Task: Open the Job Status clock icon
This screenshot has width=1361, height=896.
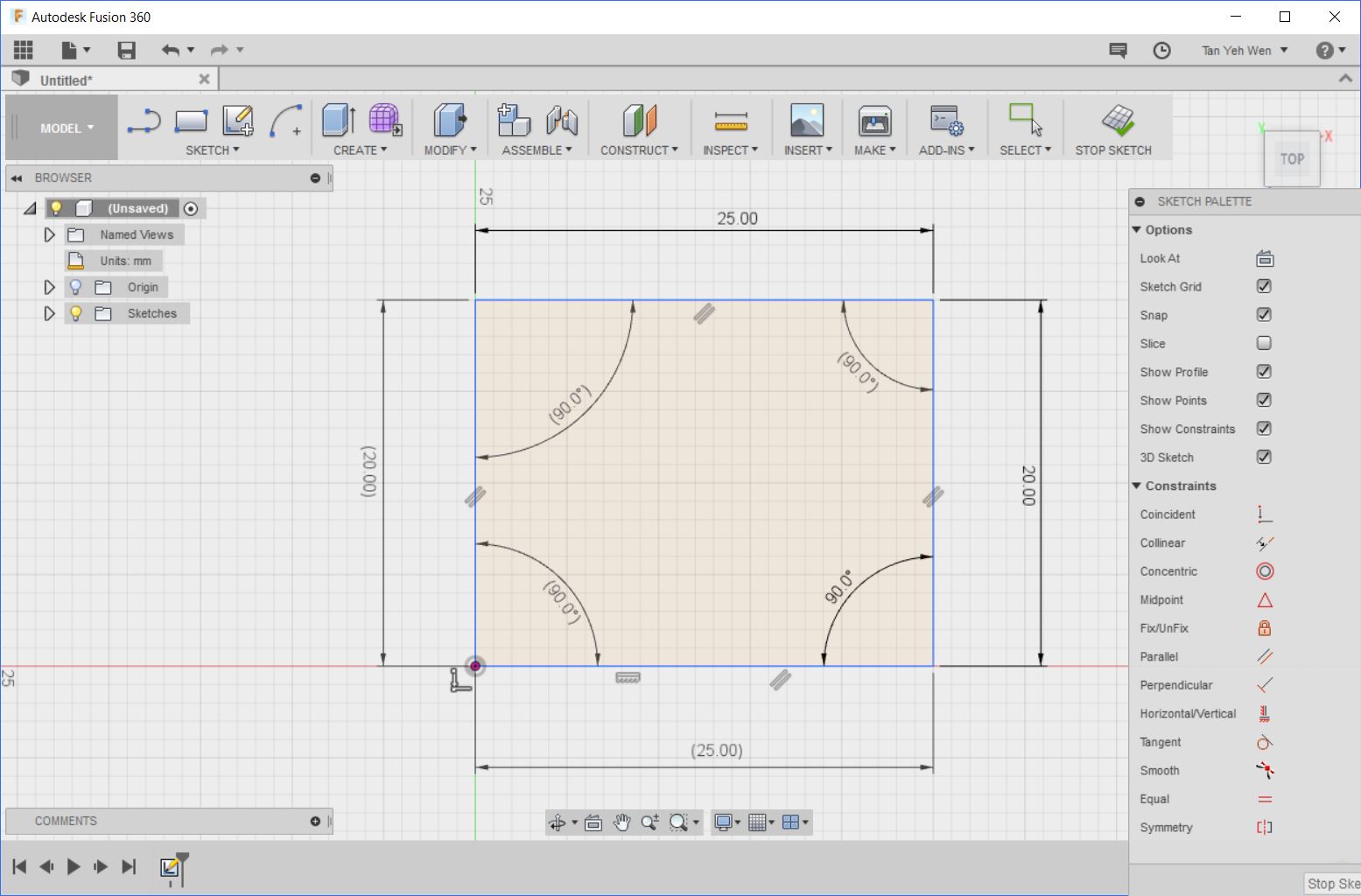Action: click(x=1161, y=51)
